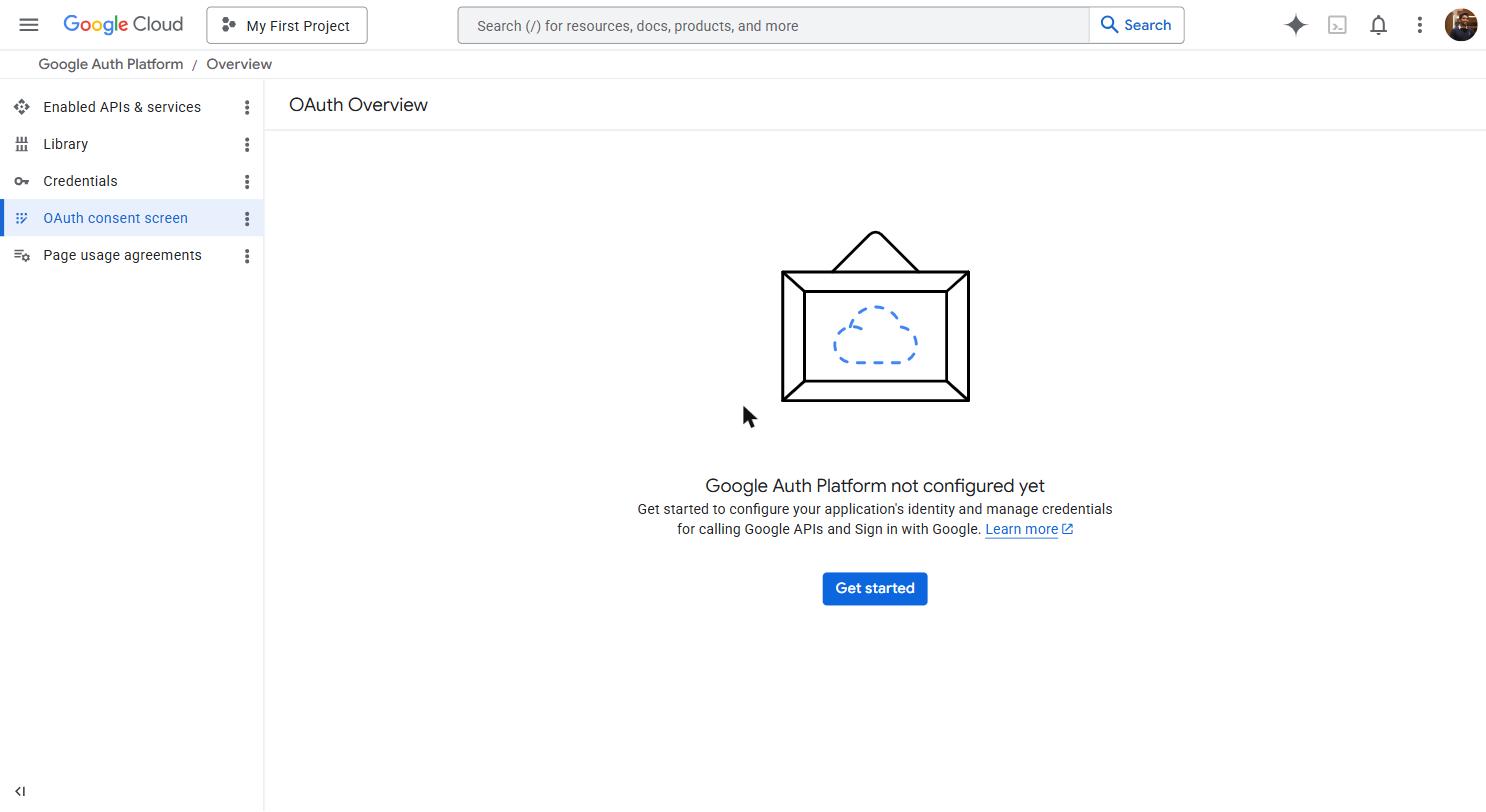Open Page usage agreements
This screenshot has width=1486, height=812.
tap(122, 255)
